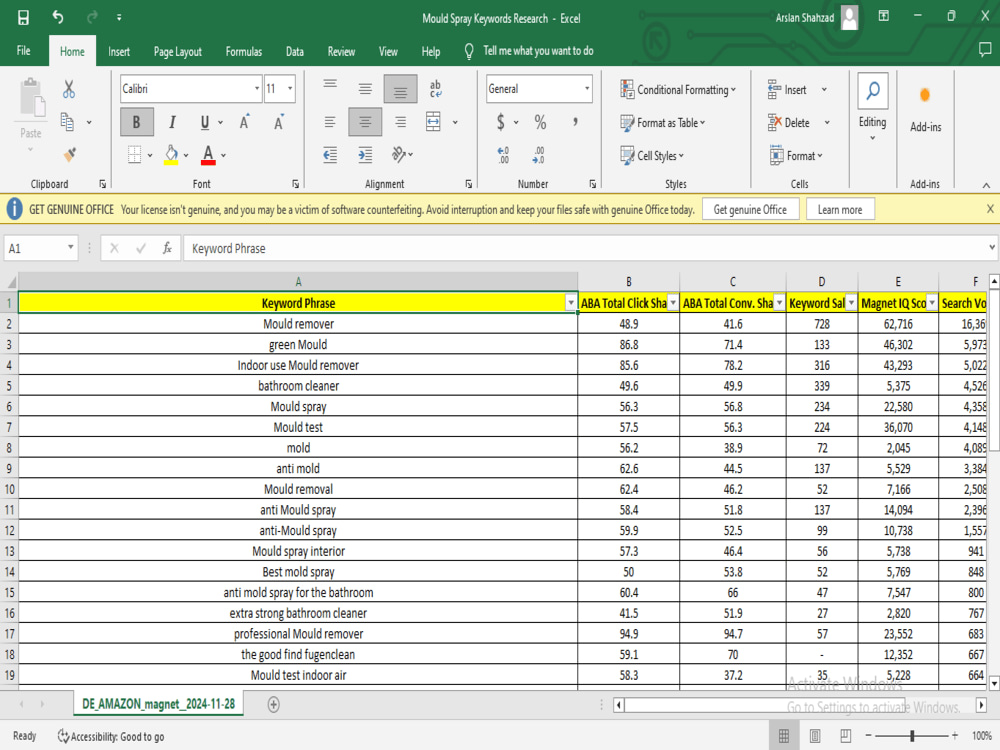Align text to the middle vertically
1000x750 pixels.
(x=365, y=89)
